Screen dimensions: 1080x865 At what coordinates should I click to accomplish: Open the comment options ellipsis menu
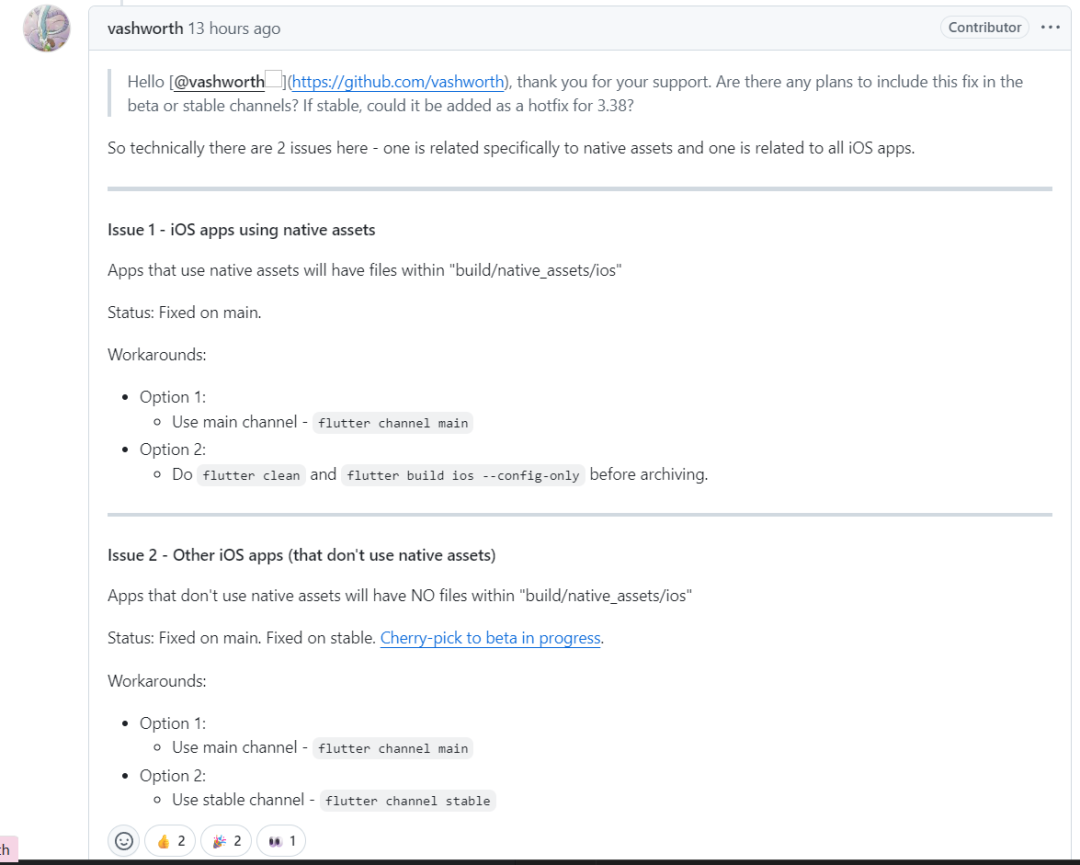click(x=1050, y=27)
